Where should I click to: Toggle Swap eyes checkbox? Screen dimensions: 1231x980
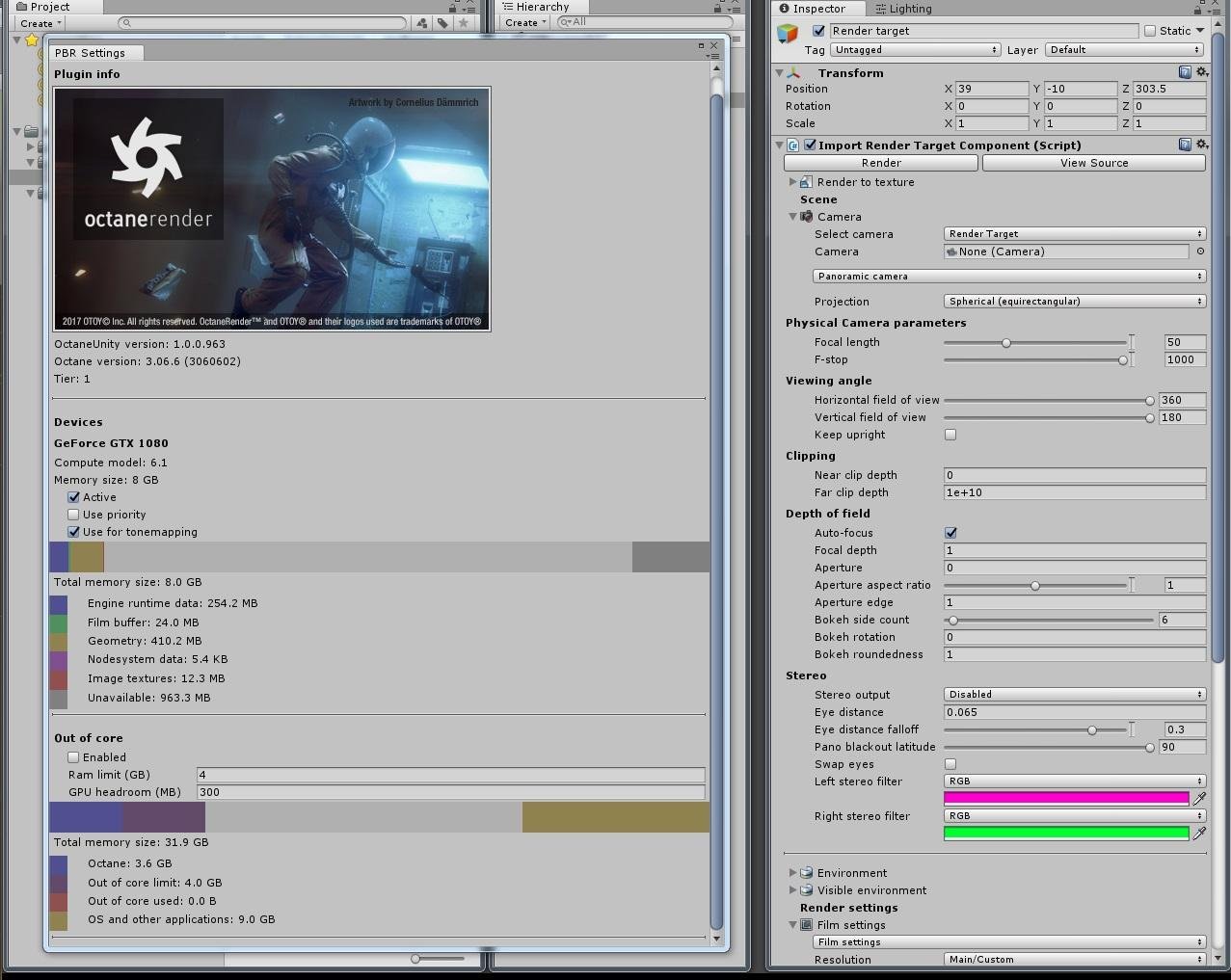(x=950, y=764)
